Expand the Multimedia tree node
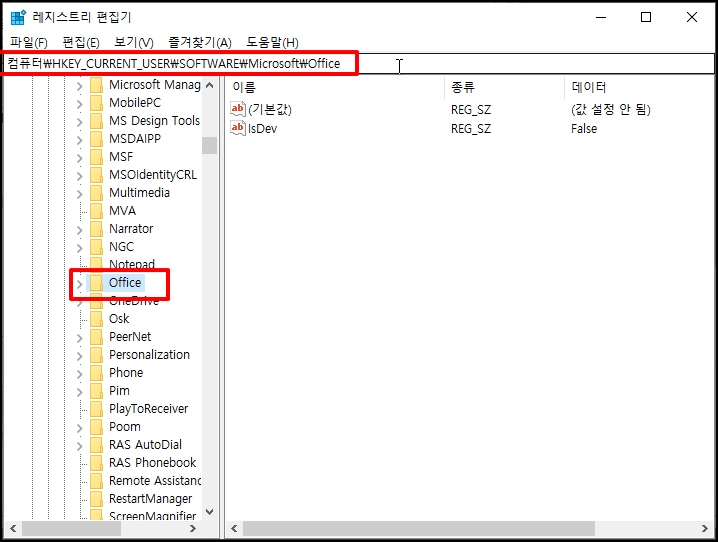 tap(79, 193)
